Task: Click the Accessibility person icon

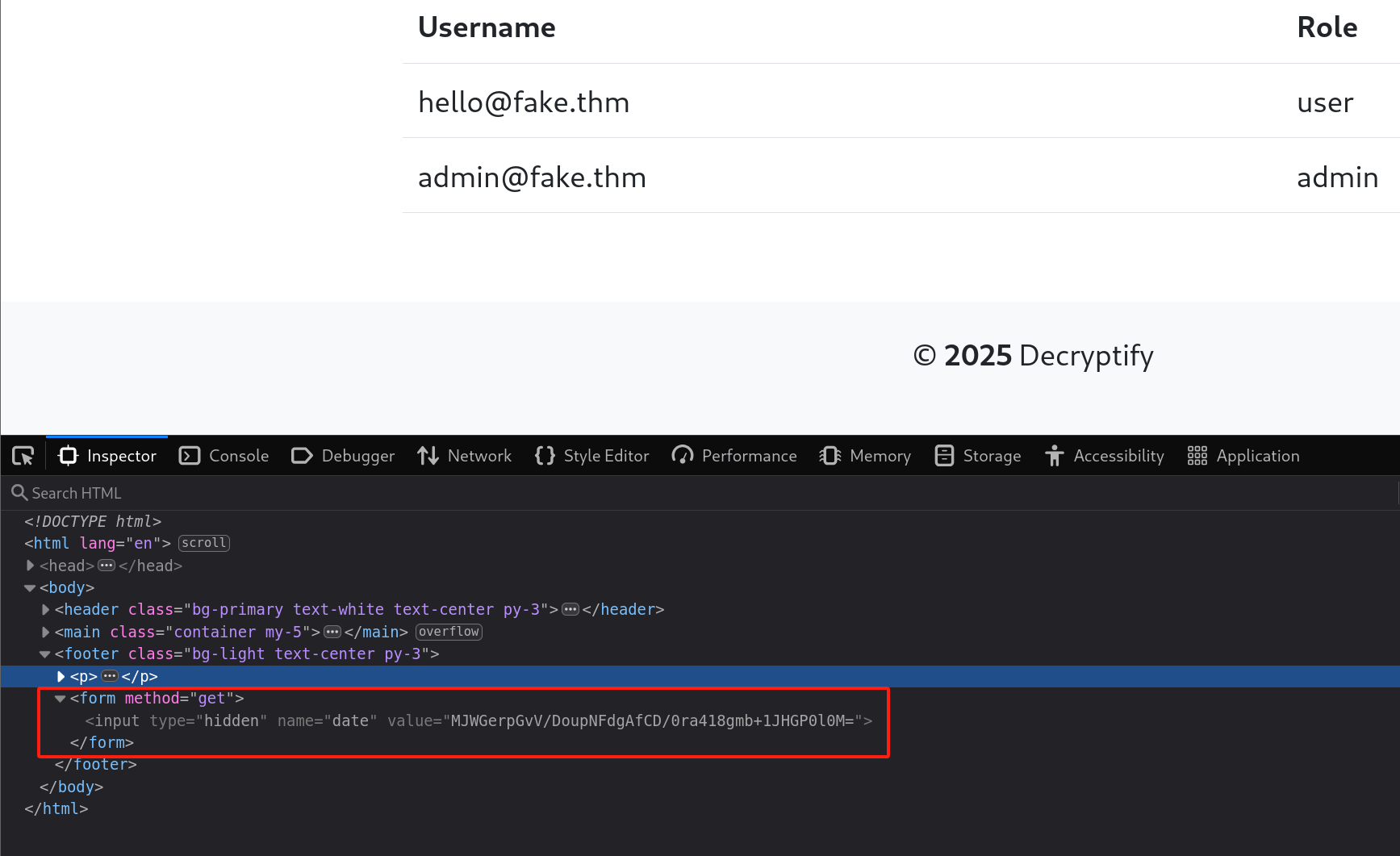Action: coord(1055,455)
